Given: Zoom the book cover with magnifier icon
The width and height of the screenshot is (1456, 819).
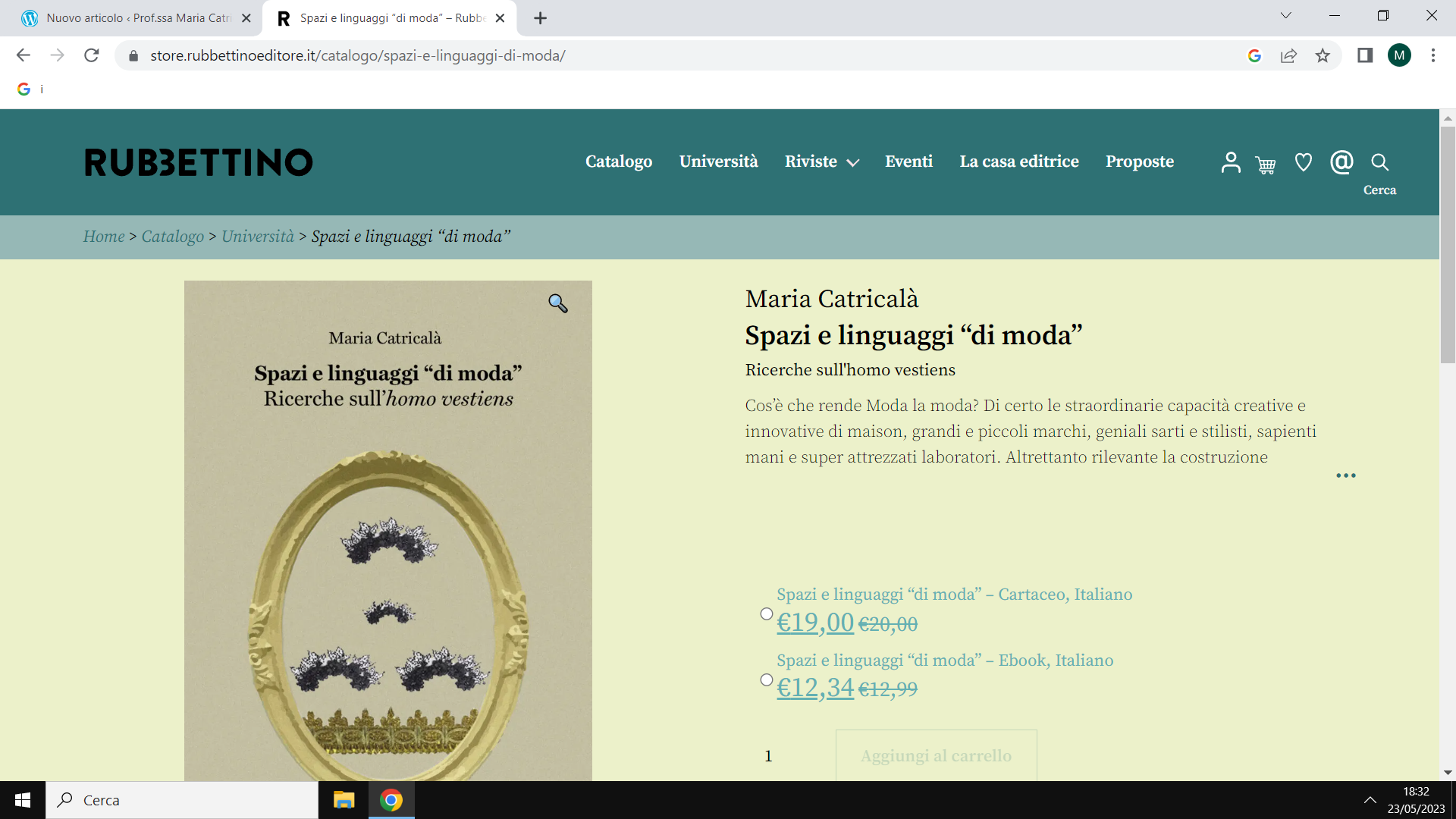Looking at the screenshot, I should 558,303.
